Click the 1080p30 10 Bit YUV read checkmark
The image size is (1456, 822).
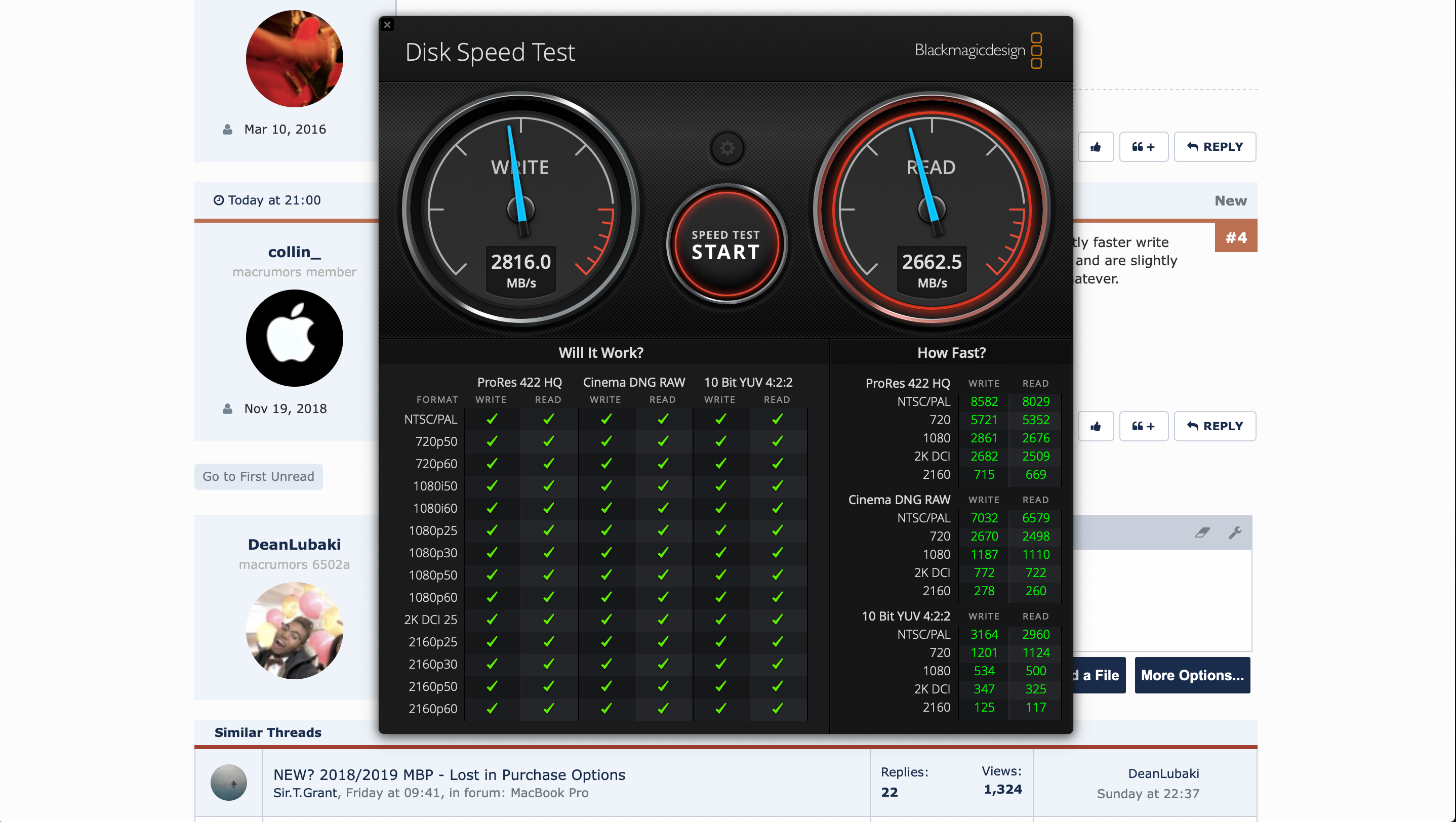pyautogui.click(x=778, y=552)
